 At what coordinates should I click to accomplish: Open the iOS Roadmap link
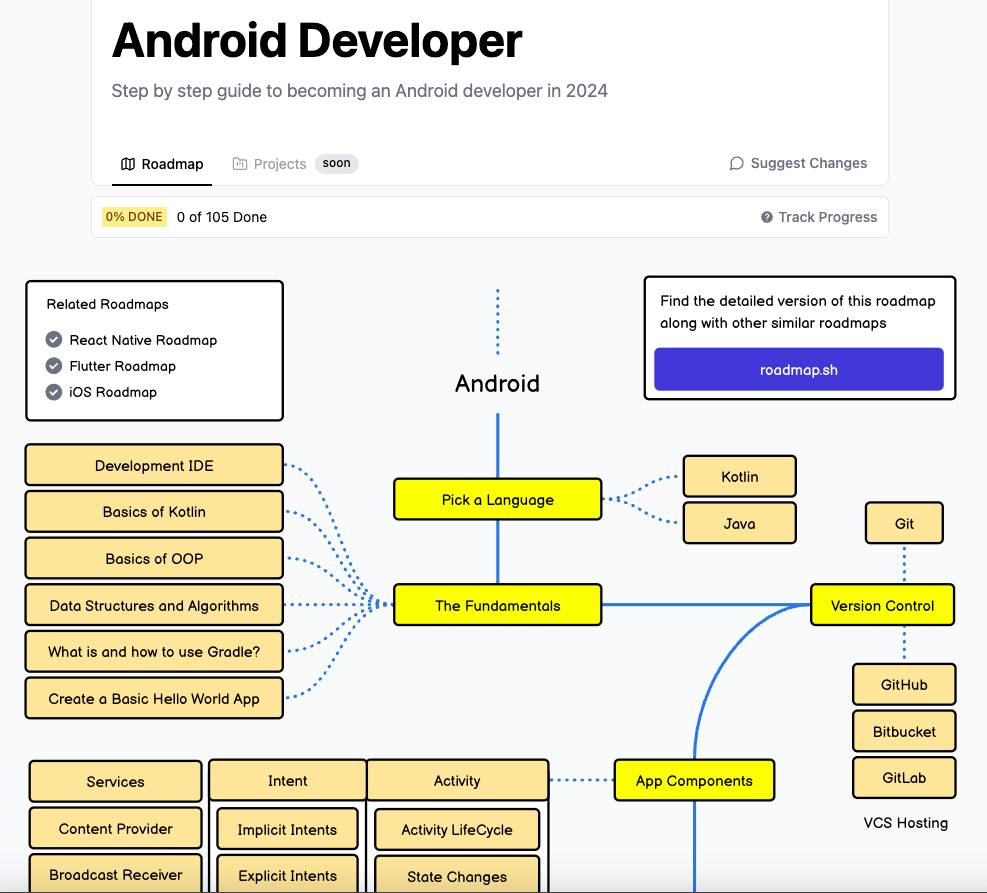(113, 392)
